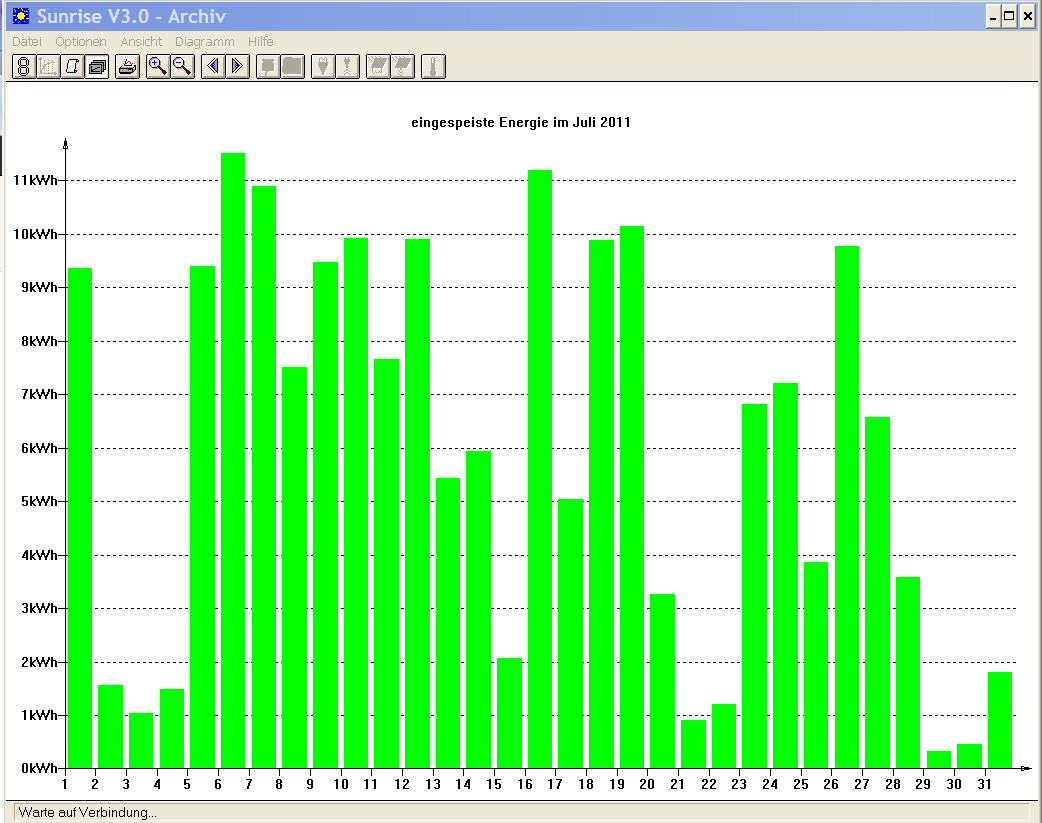Maximize the Sunrise window

point(1009,17)
